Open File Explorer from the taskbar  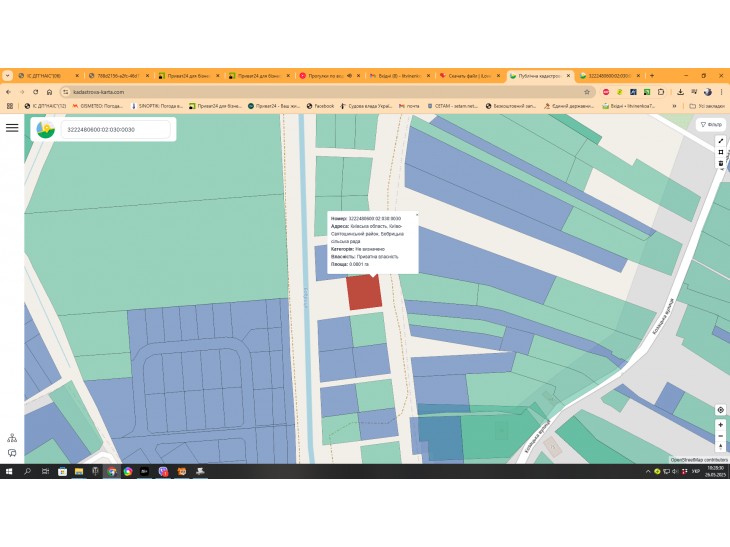[79, 472]
